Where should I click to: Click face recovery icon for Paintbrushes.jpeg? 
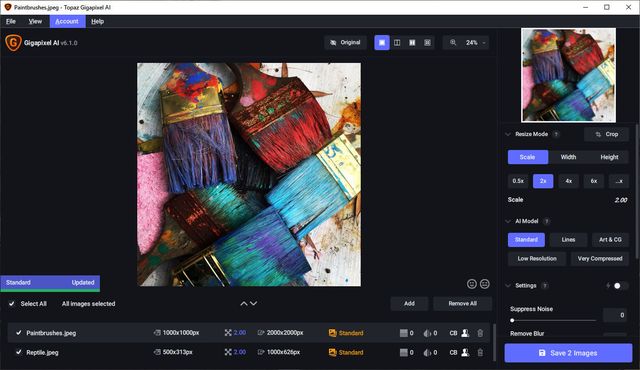click(465, 333)
